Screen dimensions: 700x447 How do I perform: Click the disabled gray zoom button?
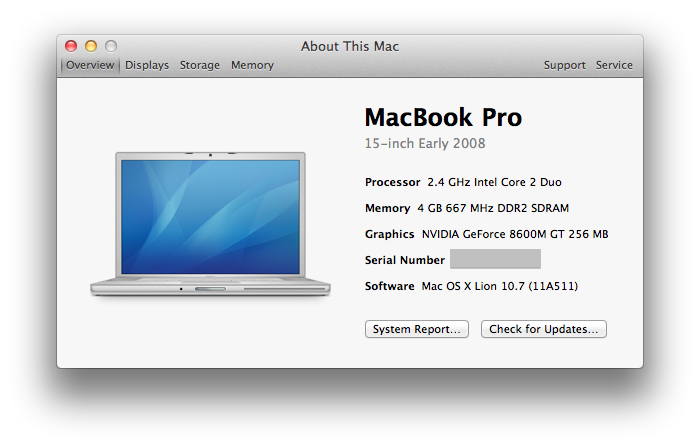click(x=111, y=46)
